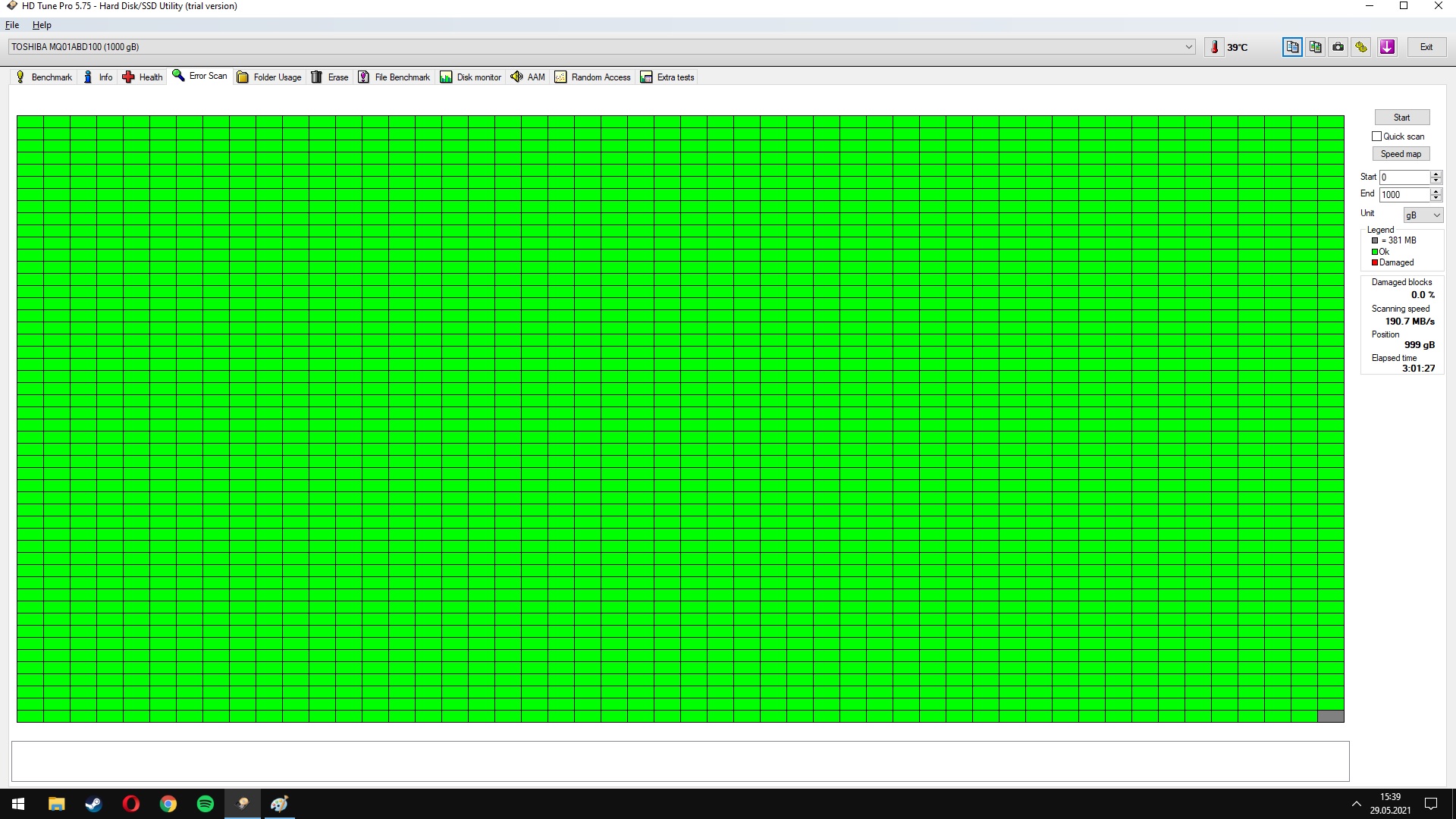1456x819 pixels.
Task: Click the thermometer temperature icon
Action: [1214, 47]
